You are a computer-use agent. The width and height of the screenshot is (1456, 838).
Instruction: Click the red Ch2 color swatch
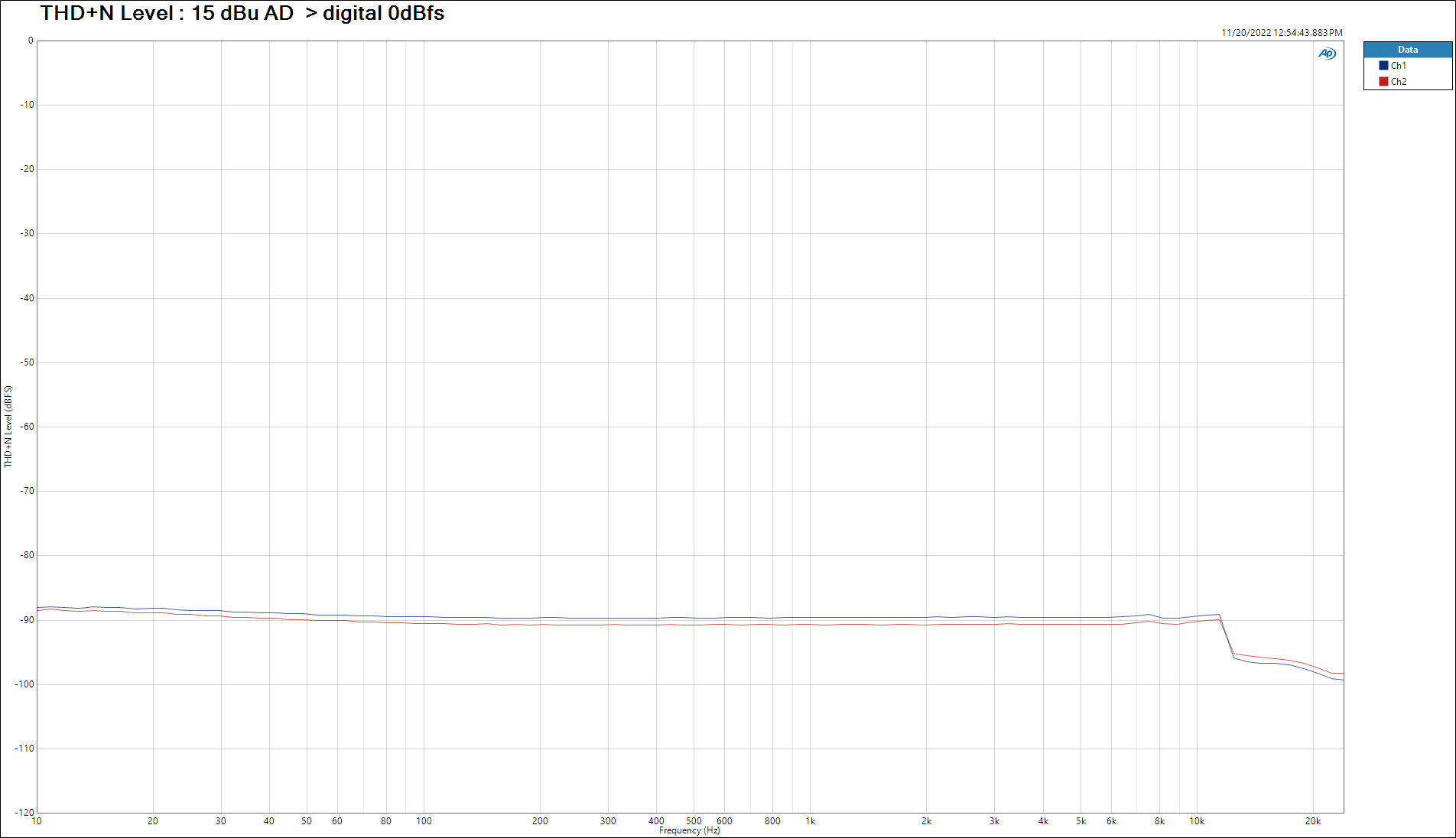tap(1383, 82)
